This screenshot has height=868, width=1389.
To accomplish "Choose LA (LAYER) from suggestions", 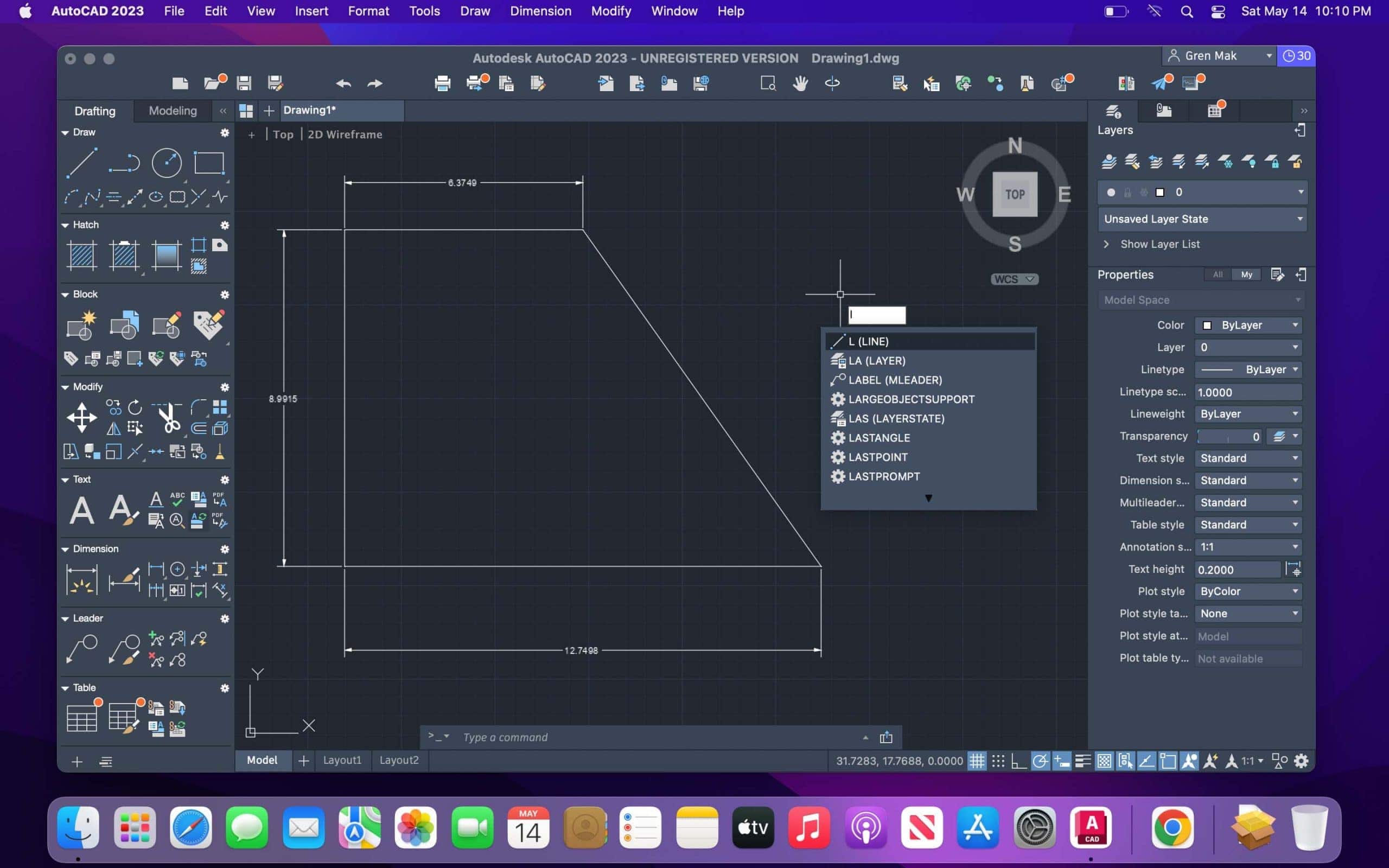I will (930, 361).
